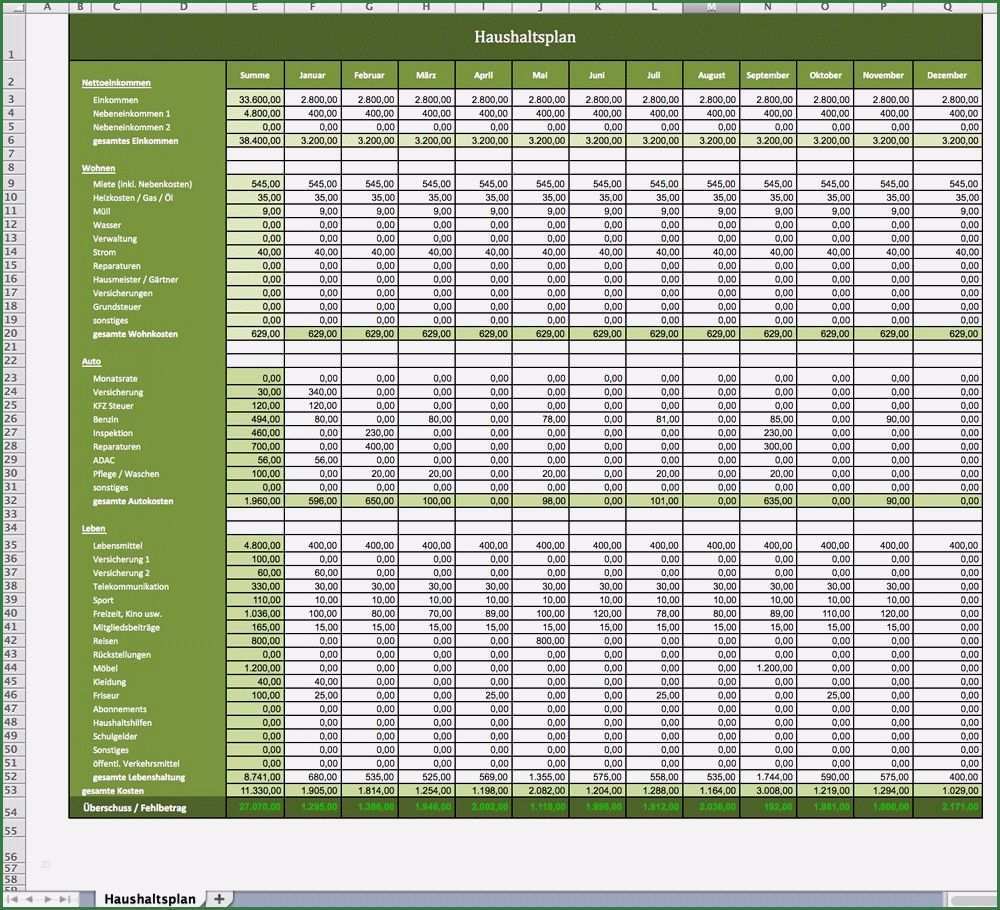This screenshot has height=910, width=1000.
Task: Select the Wohnen section heading
Action: pos(98,169)
